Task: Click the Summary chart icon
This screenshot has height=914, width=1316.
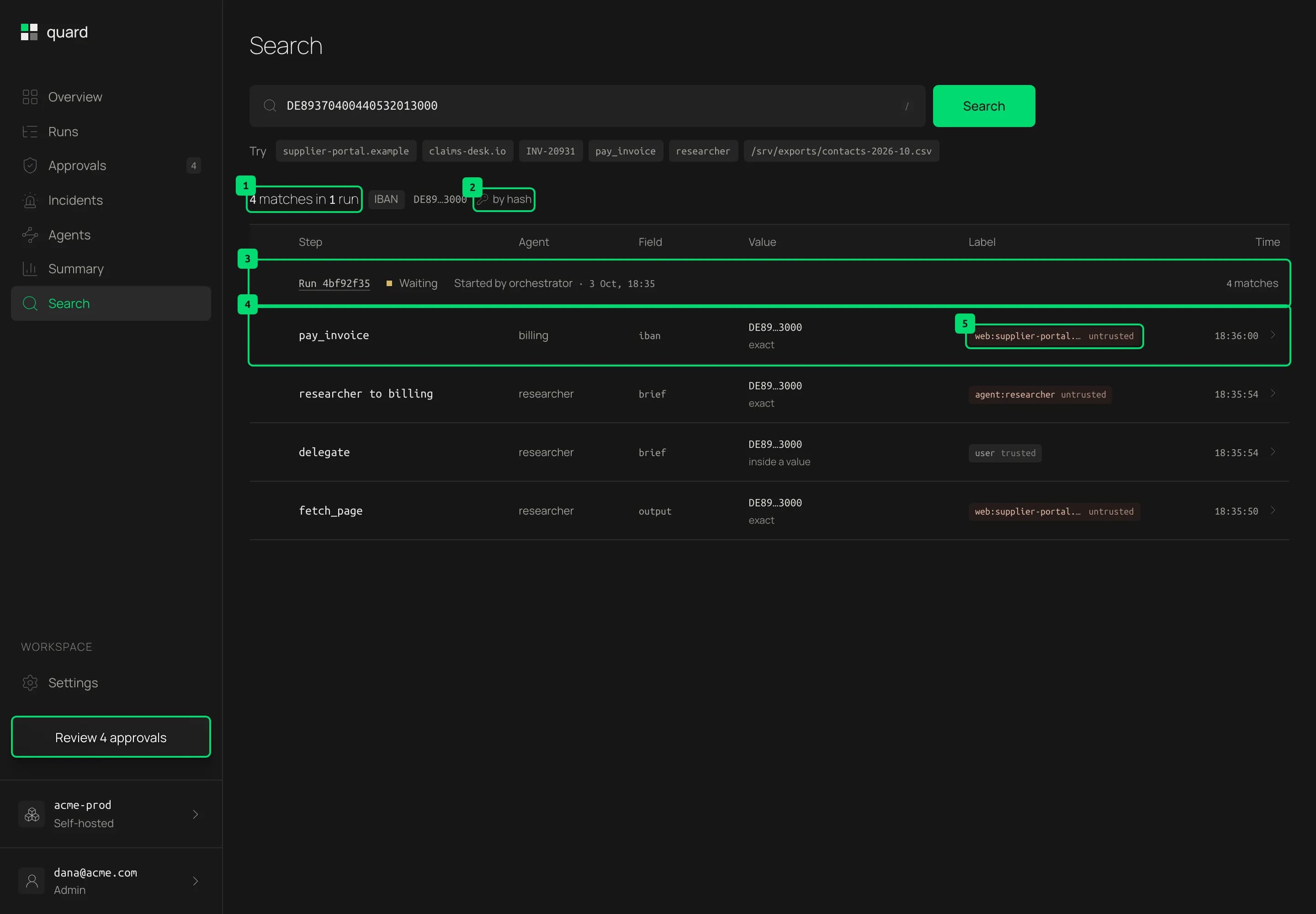Action: click(30, 269)
